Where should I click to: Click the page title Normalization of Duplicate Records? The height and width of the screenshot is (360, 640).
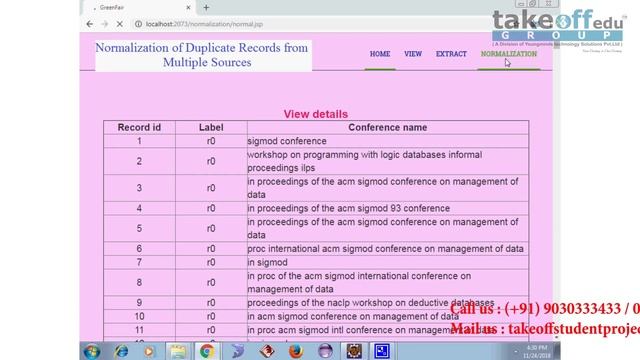[202, 55]
